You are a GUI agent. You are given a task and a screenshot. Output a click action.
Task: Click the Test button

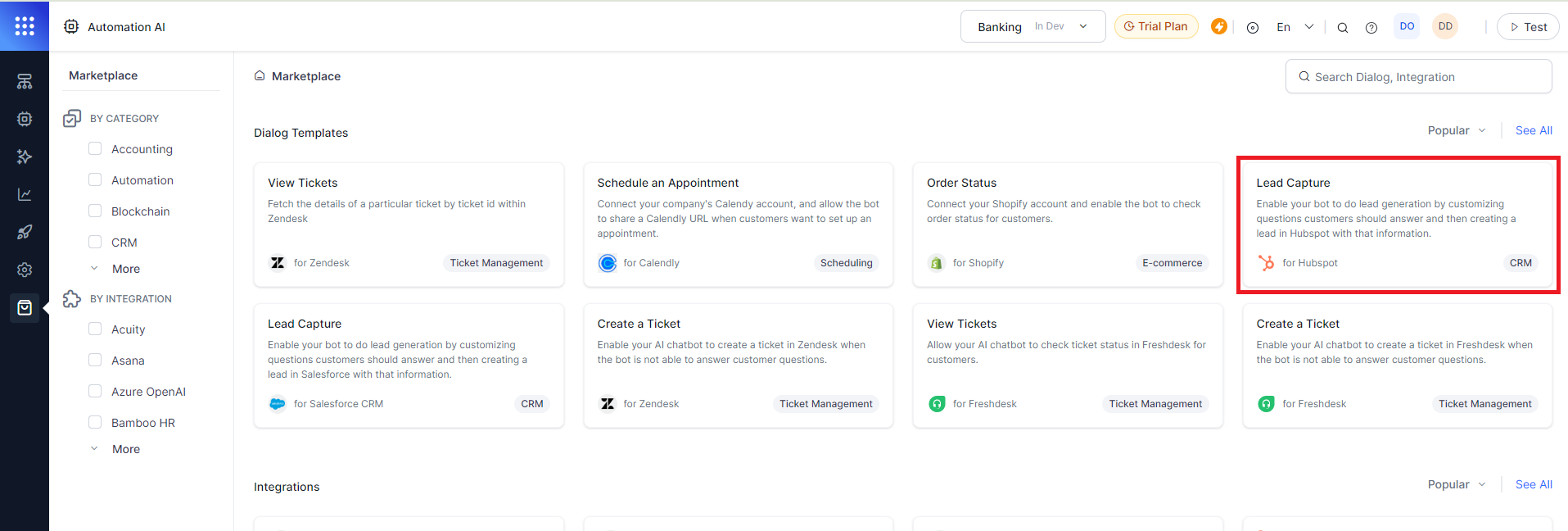(x=1527, y=27)
